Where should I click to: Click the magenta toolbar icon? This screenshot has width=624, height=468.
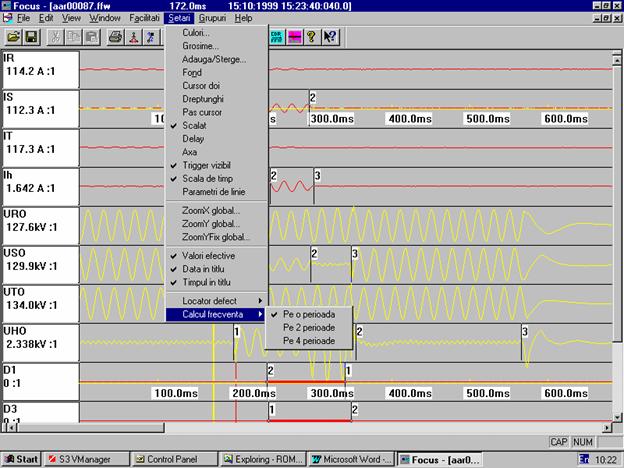(x=295, y=37)
